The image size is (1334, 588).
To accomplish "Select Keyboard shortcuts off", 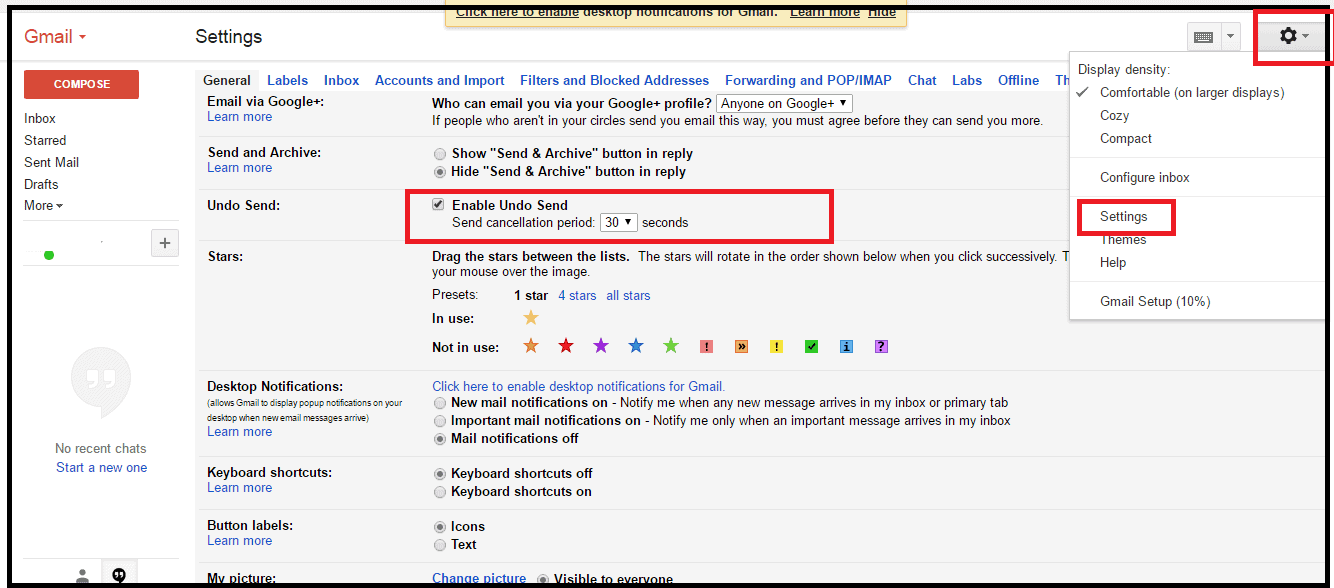I will [440, 474].
